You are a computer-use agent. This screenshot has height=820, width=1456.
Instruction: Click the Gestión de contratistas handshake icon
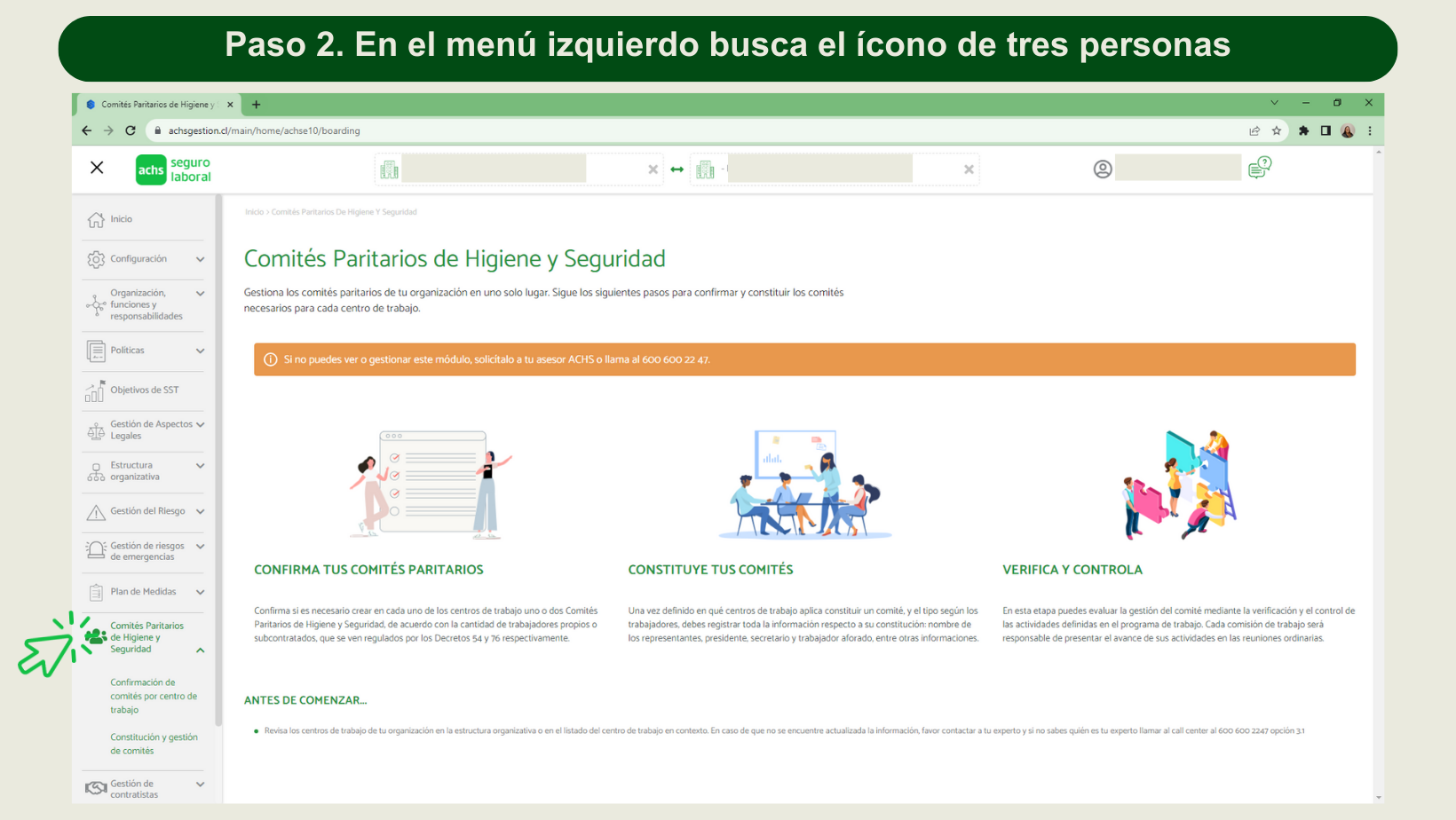click(x=96, y=788)
